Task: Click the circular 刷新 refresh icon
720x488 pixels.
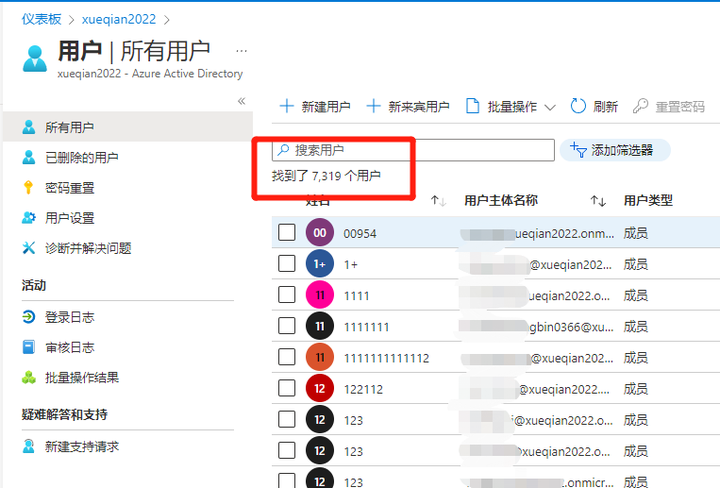Action: [578, 106]
